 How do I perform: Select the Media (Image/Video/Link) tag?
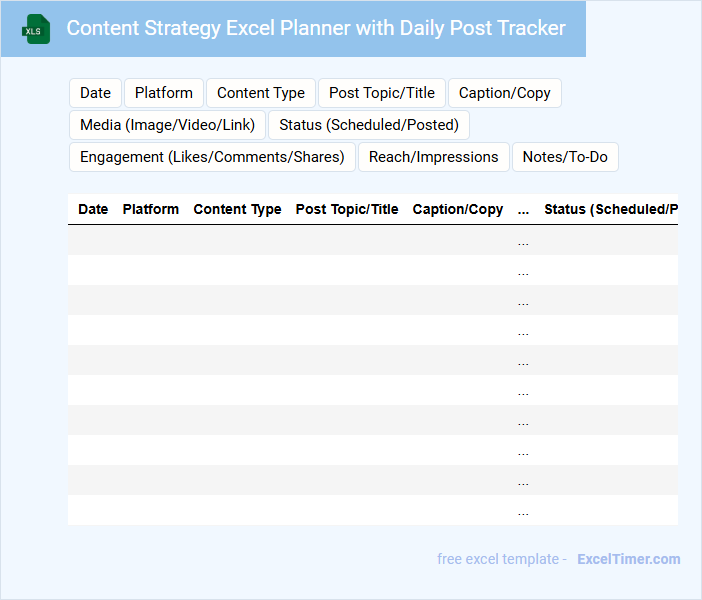167,125
